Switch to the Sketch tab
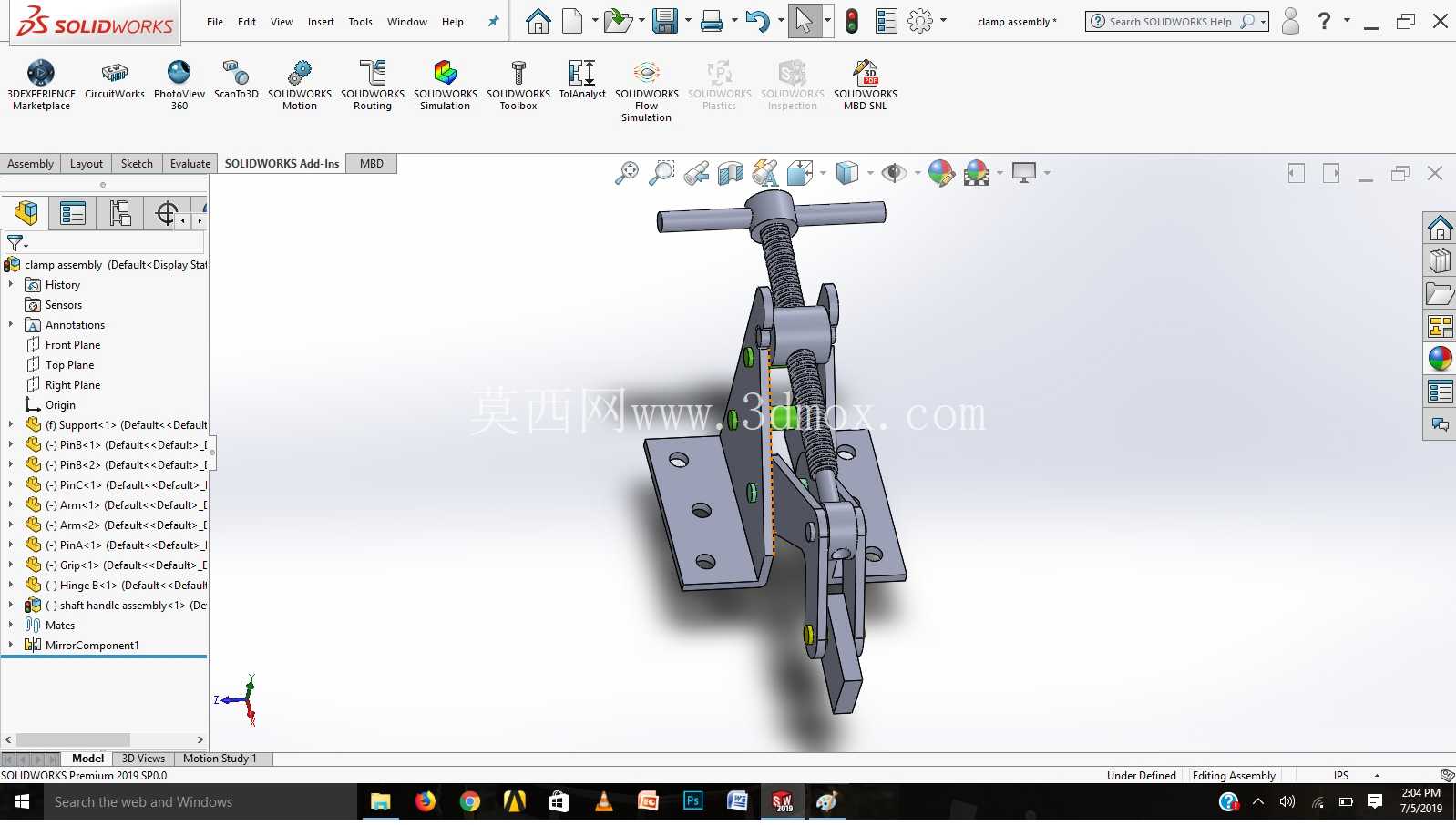The height and width of the screenshot is (825, 1456). click(x=137, y=164)
